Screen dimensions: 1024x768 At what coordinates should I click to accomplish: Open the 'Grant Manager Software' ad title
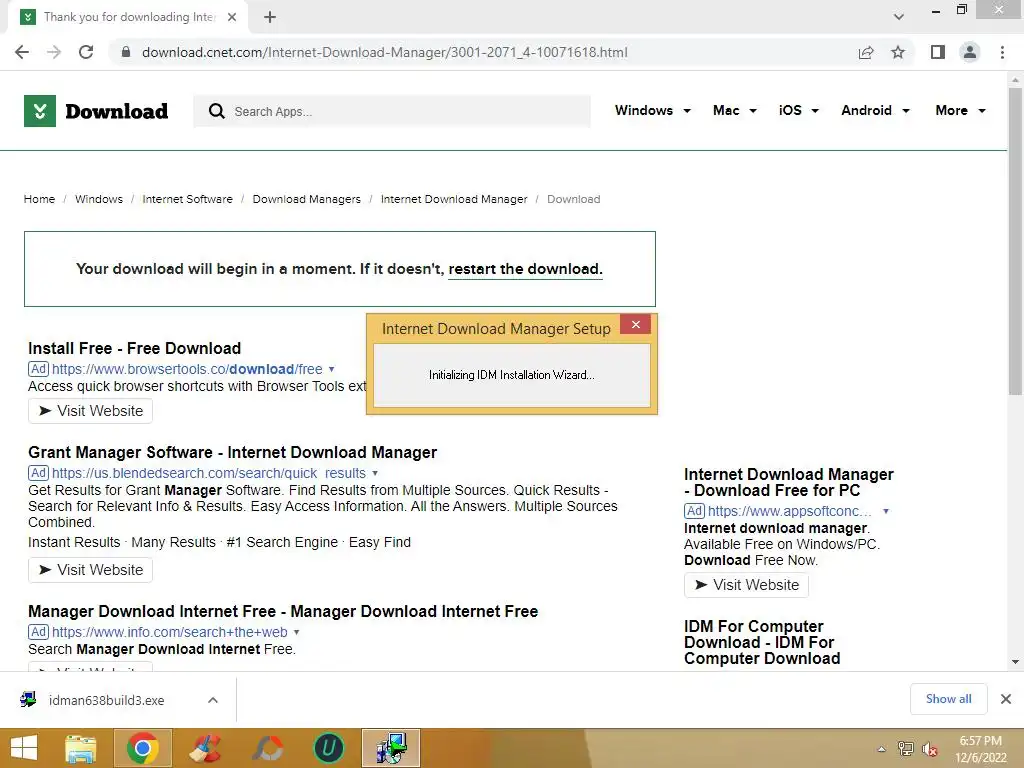pyautogui.click(x=232, y=452)
